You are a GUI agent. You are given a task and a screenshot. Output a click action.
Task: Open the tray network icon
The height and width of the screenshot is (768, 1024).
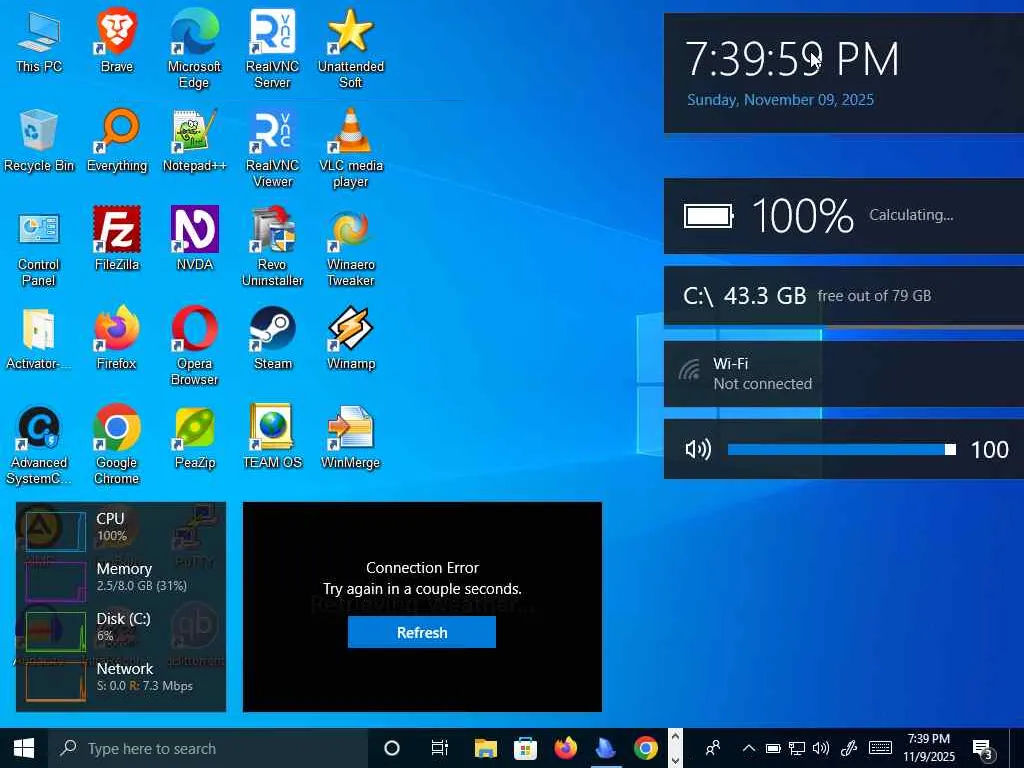coord(797,748)
